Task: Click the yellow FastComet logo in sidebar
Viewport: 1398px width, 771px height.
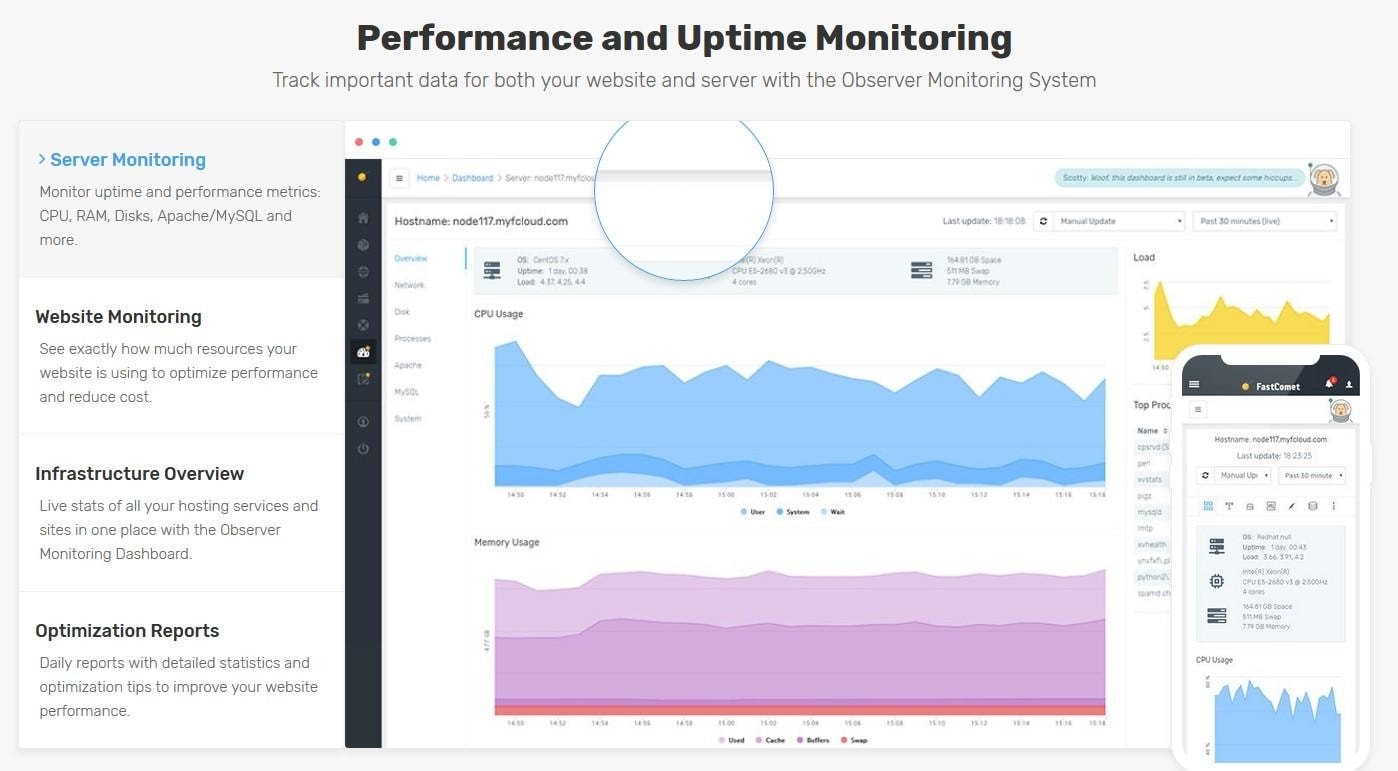Action: click(x=362, y=177)
